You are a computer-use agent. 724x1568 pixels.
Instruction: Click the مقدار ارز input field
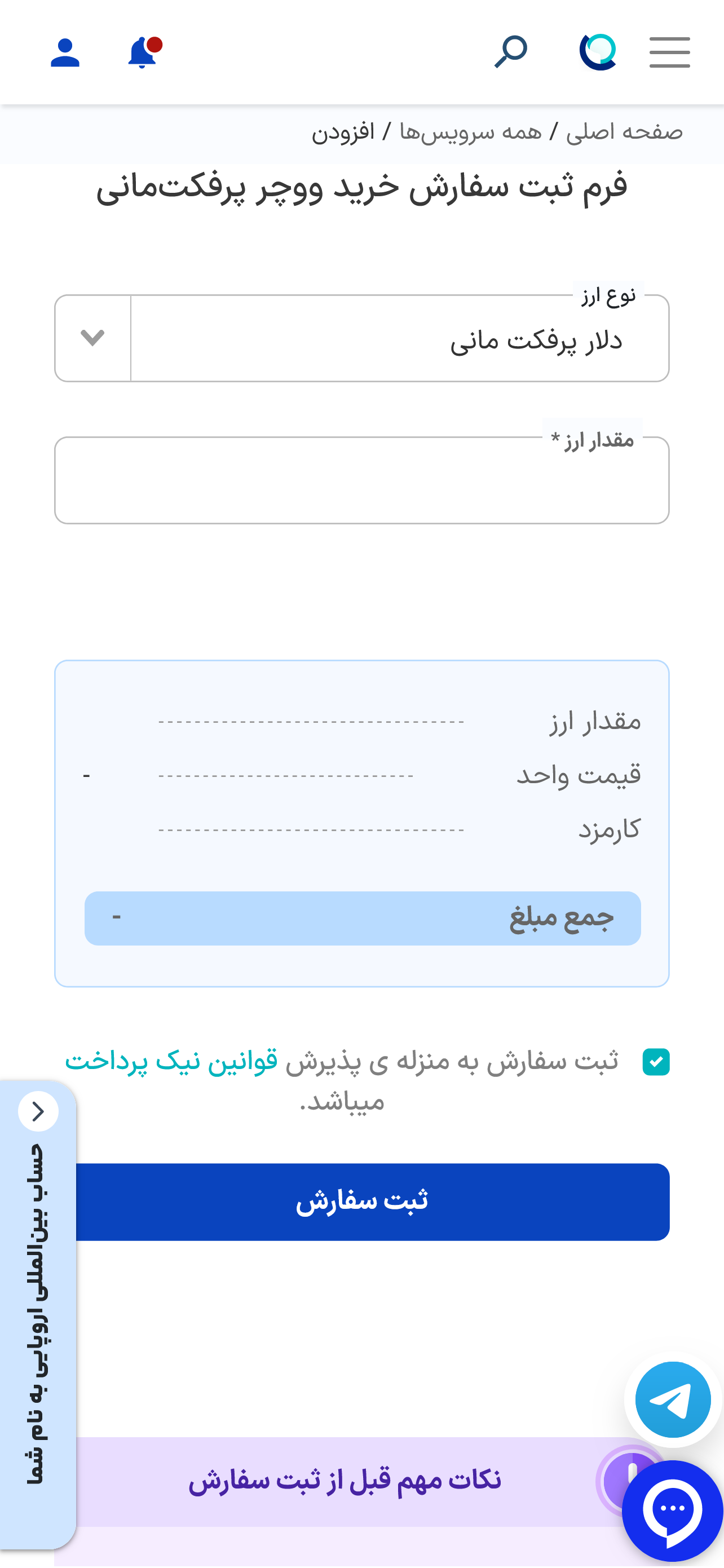pyautogui.click(x=361, y=480)
